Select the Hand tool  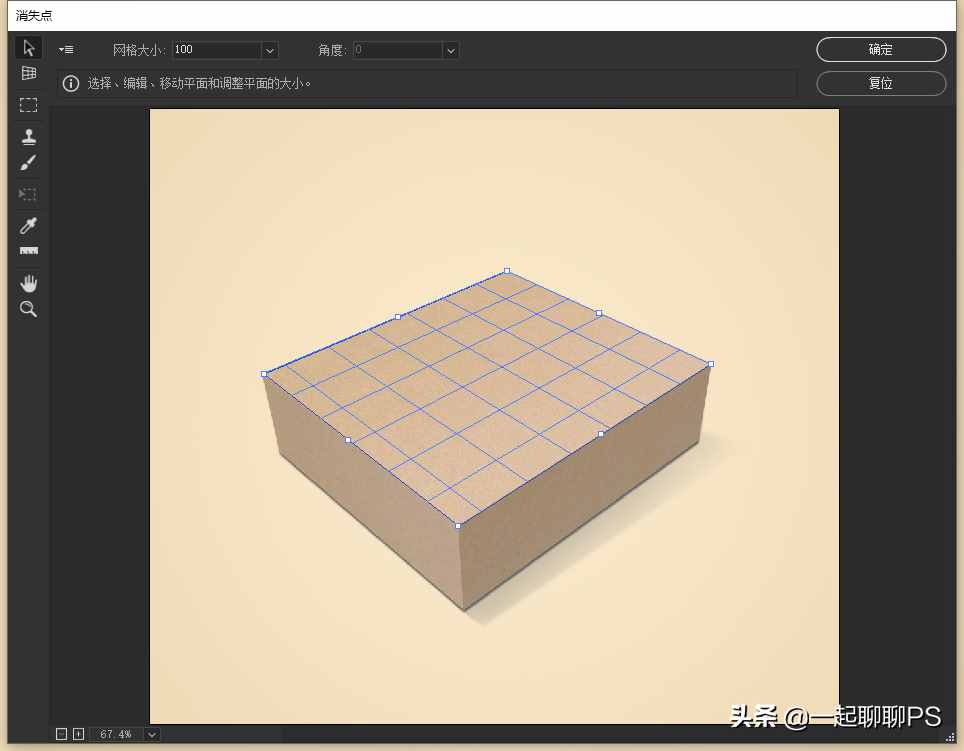(28, 283)
